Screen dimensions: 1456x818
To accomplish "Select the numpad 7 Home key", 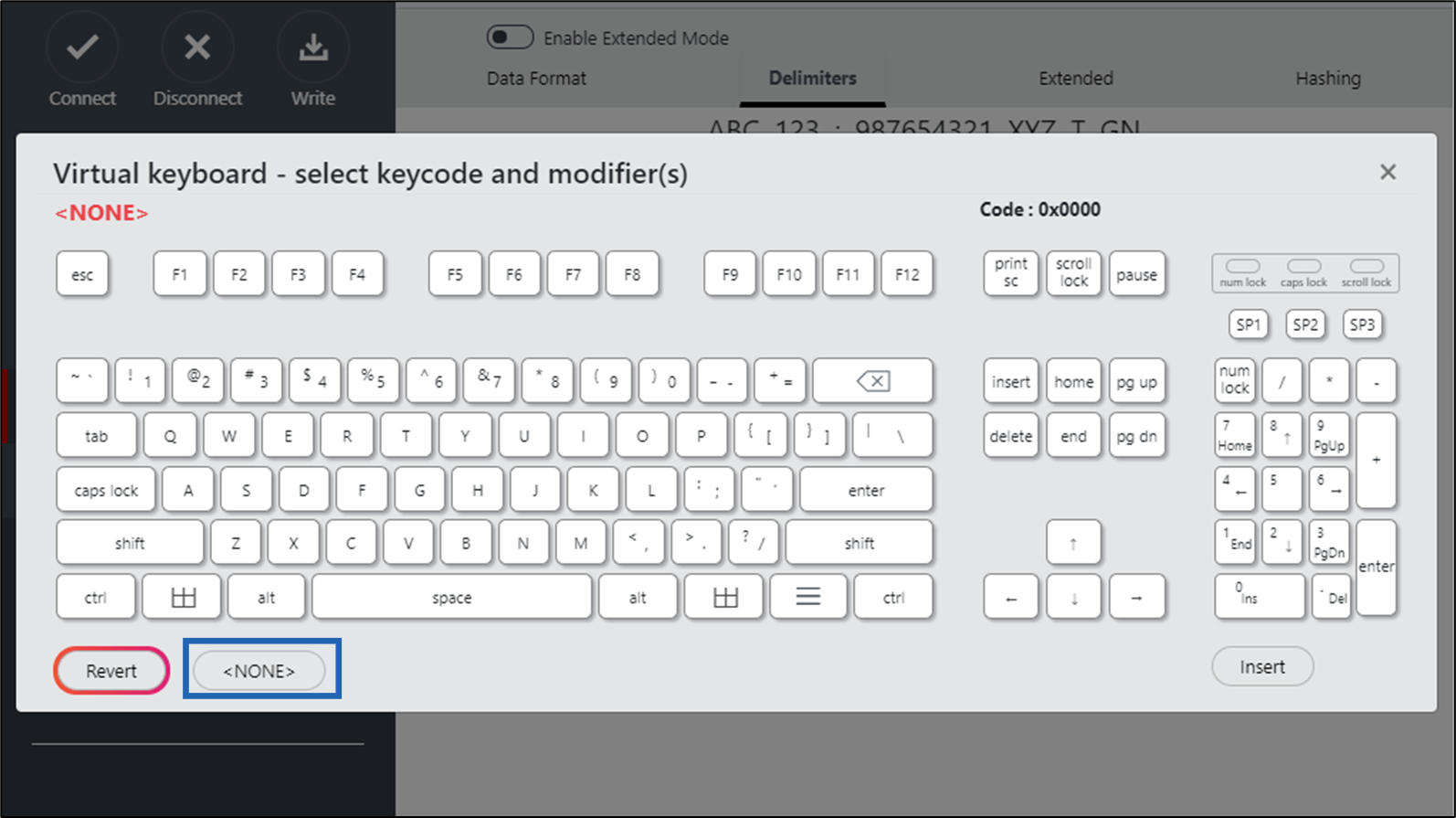I will 1235,435.
